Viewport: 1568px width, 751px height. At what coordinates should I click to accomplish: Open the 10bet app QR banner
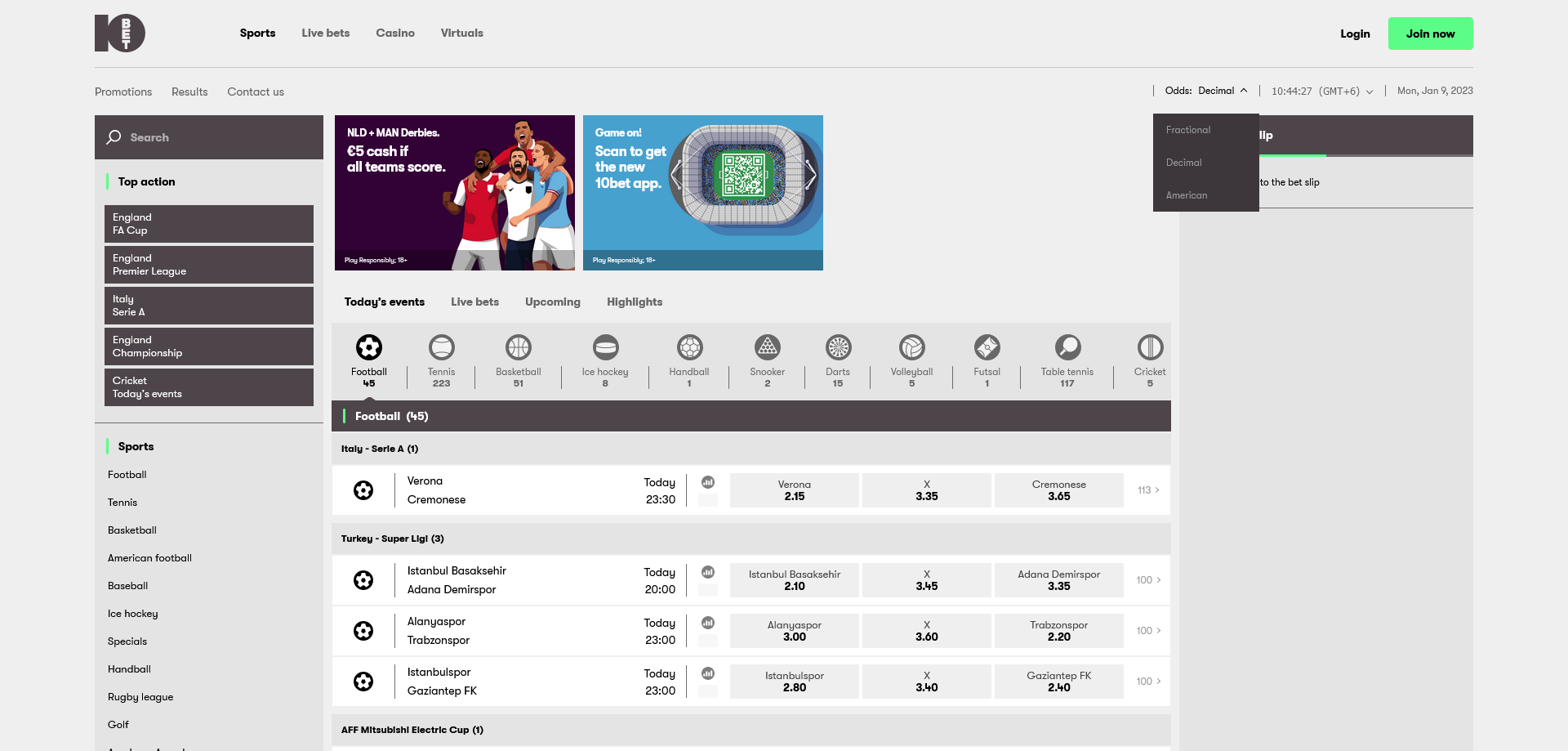click(703, 193)
